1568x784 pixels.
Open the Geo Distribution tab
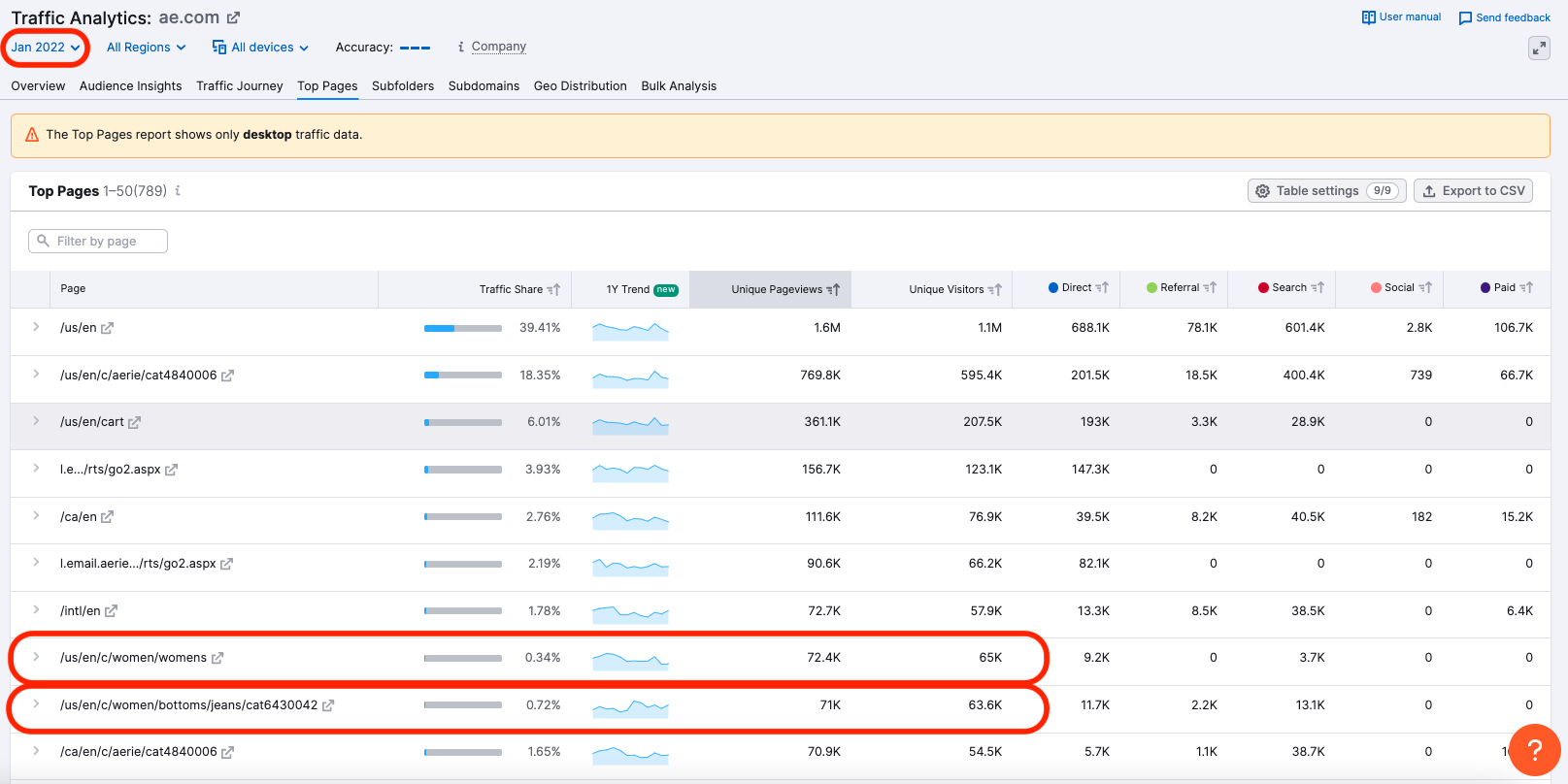[581, 85]
